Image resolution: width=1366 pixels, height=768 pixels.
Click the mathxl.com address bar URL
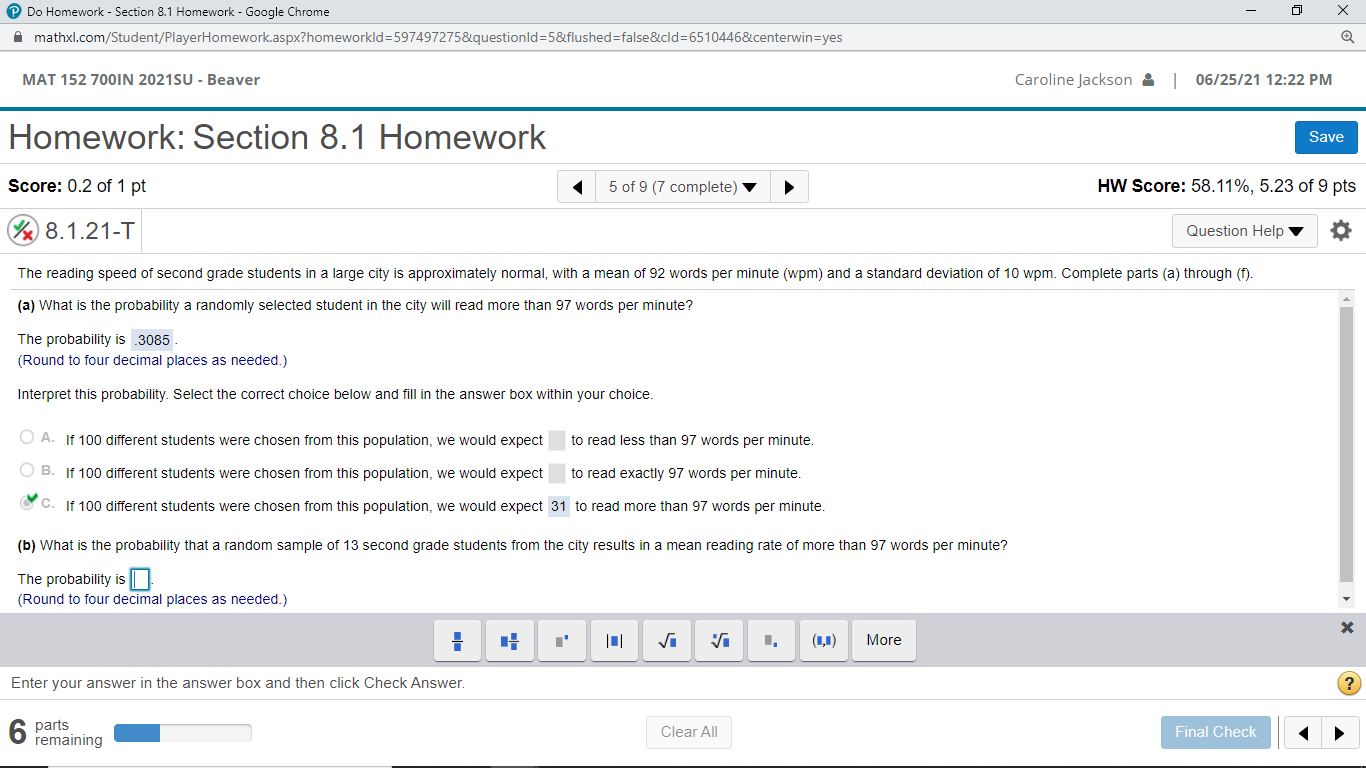pyautogui.click(x=438, y=37)
